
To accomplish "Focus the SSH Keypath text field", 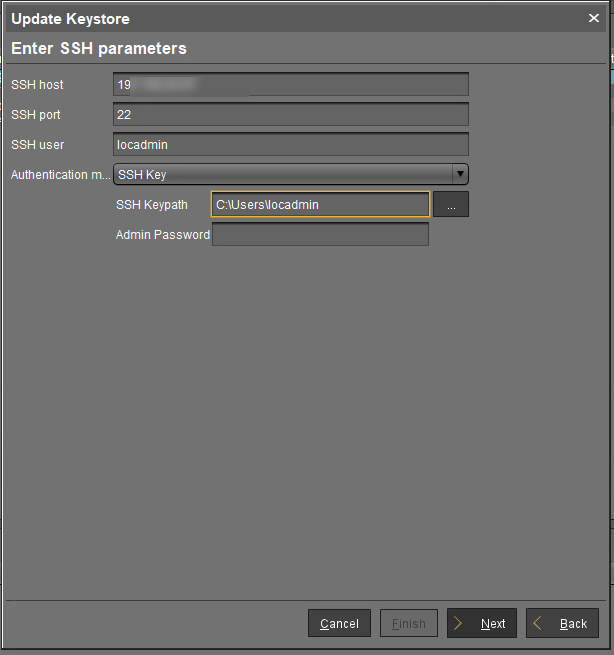I will coord(320,205).
